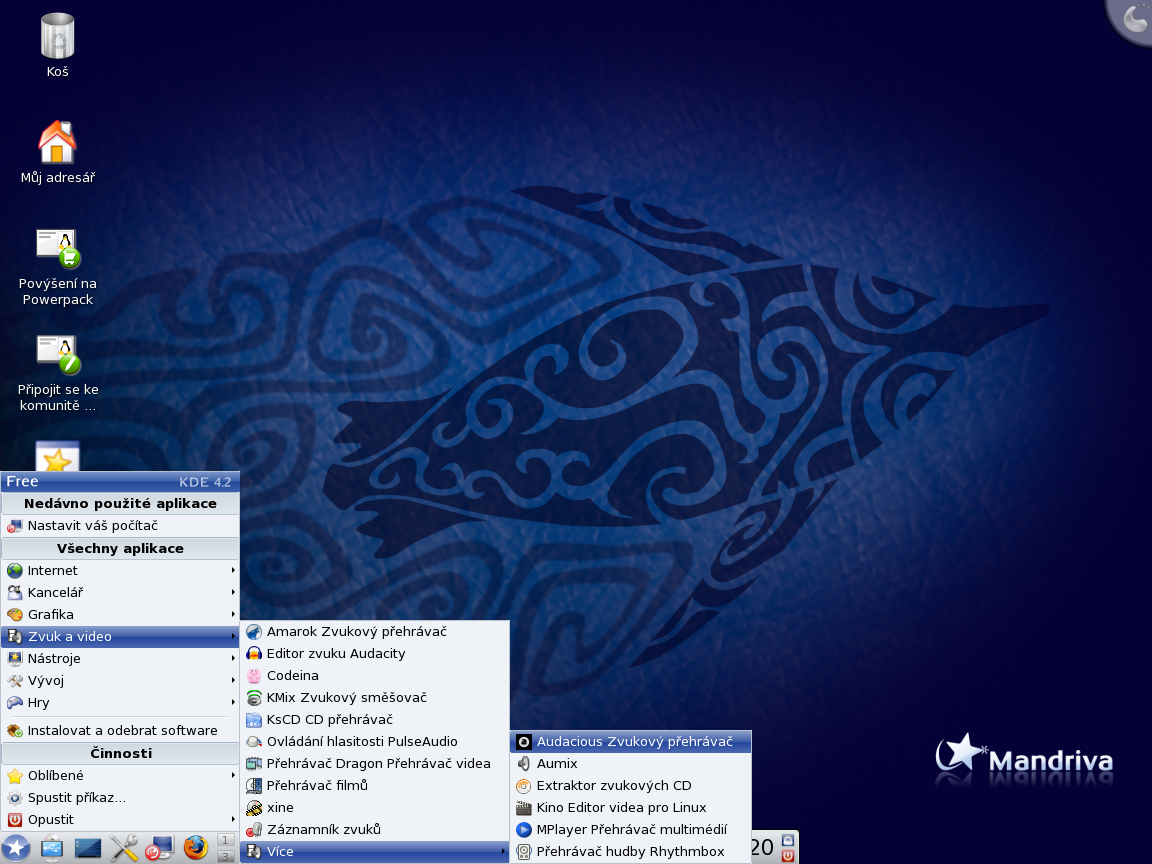Switch to virtual desktop 3 in pager
This screenshot has height=864, width=1152.
click(226, 856)
